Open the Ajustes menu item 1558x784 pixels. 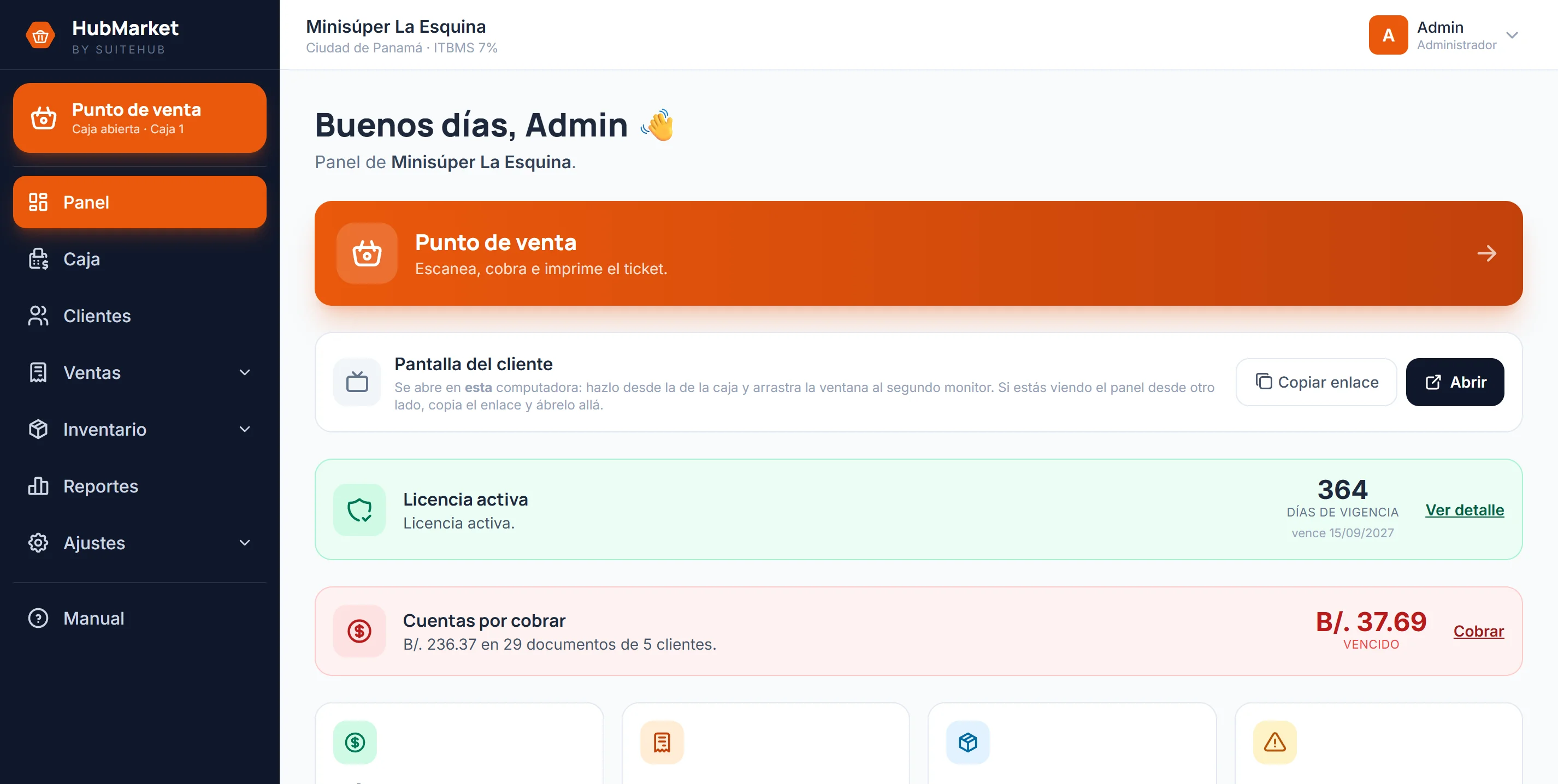point(140,543)
